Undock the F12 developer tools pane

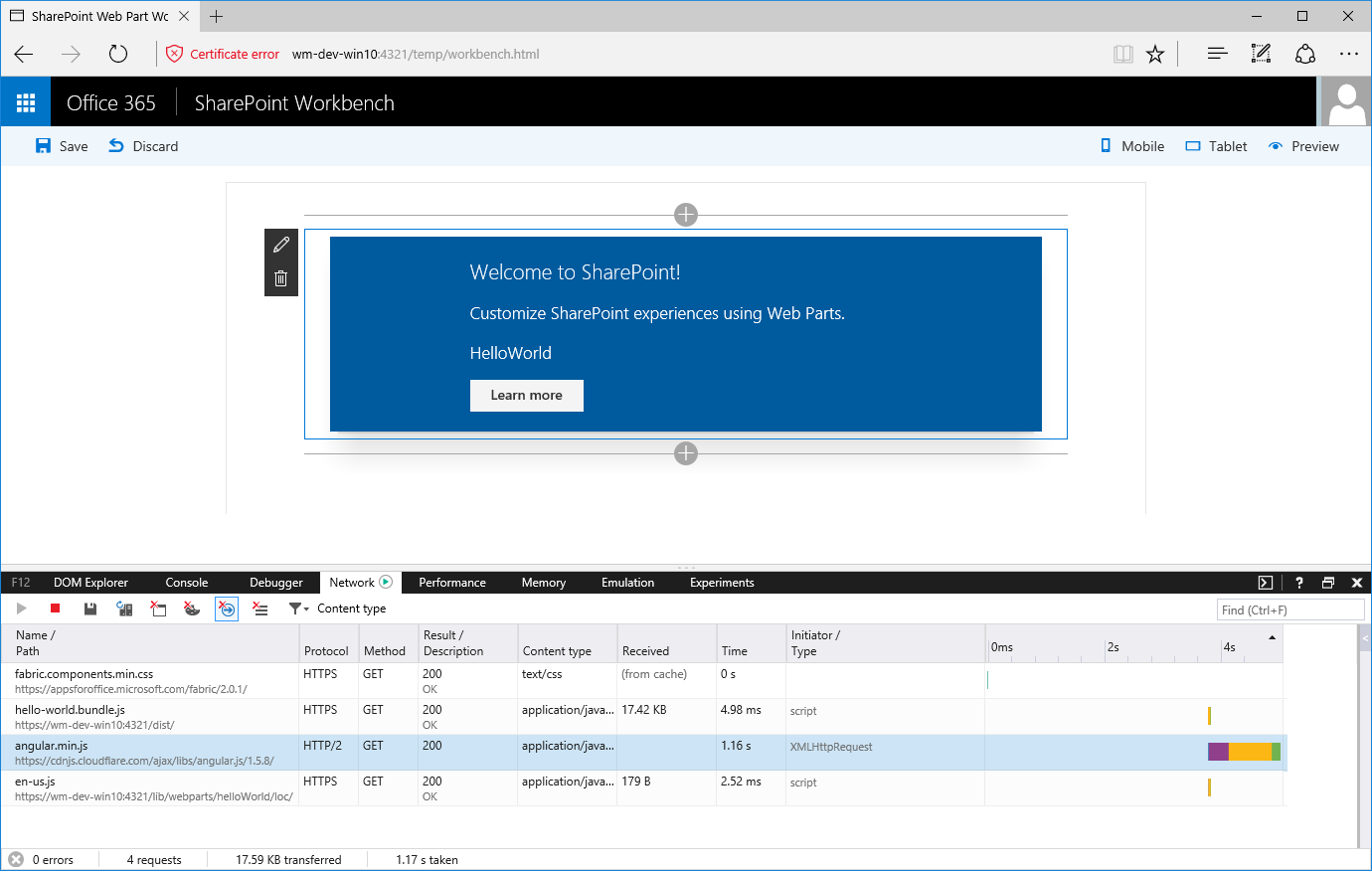1328,583
